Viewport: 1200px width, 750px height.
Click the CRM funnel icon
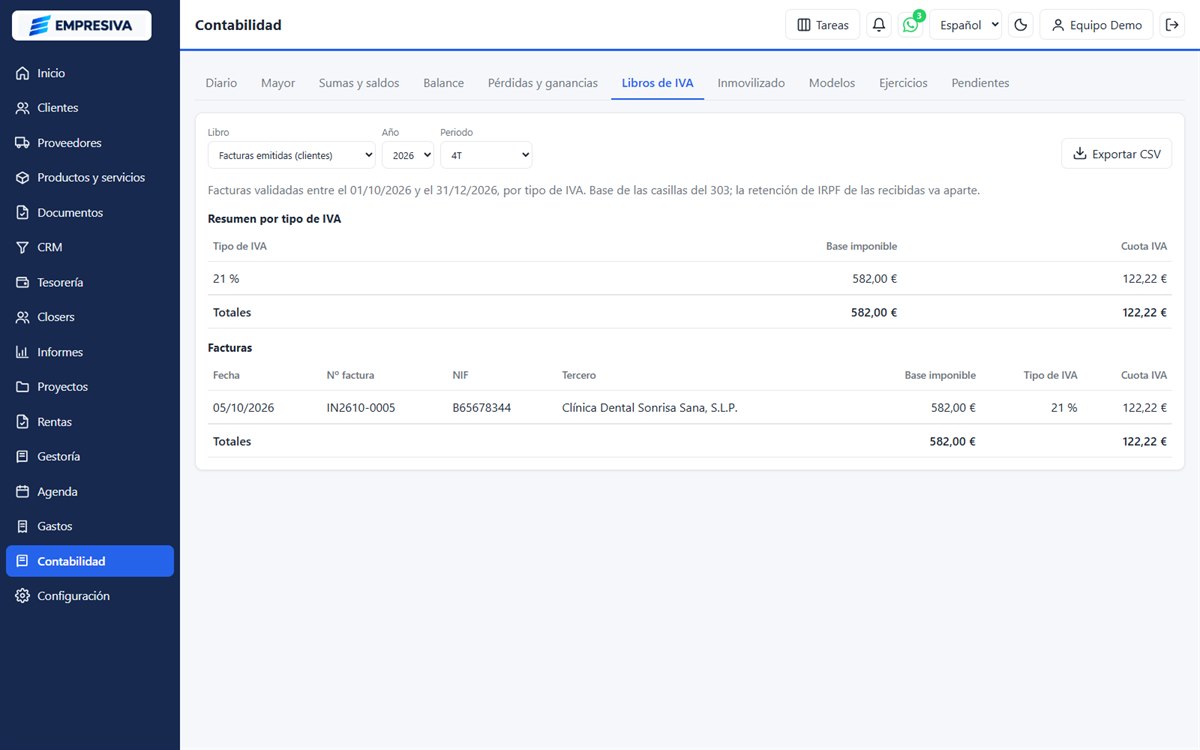click(22, 247)
